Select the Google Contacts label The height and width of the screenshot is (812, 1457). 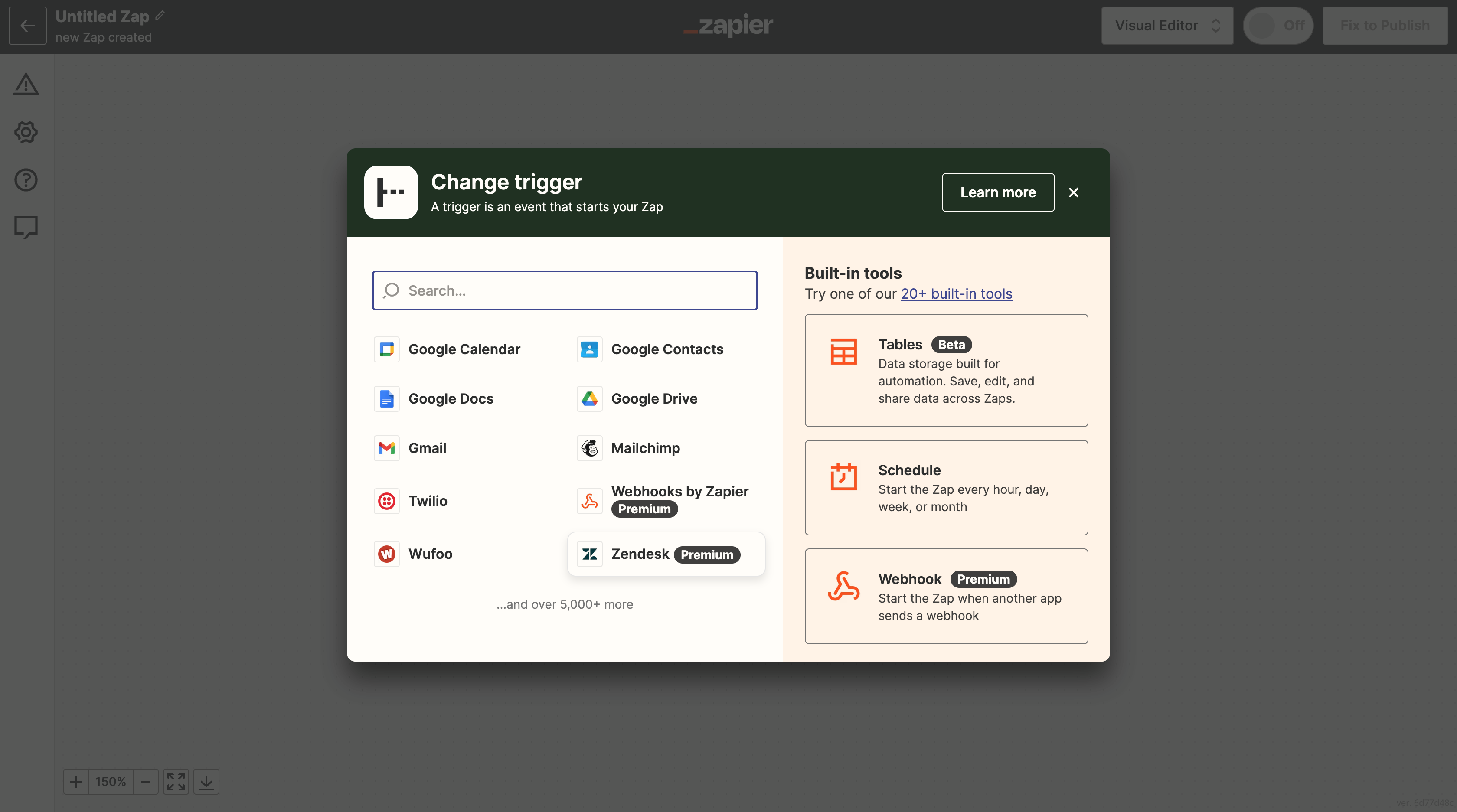[667, 349]
